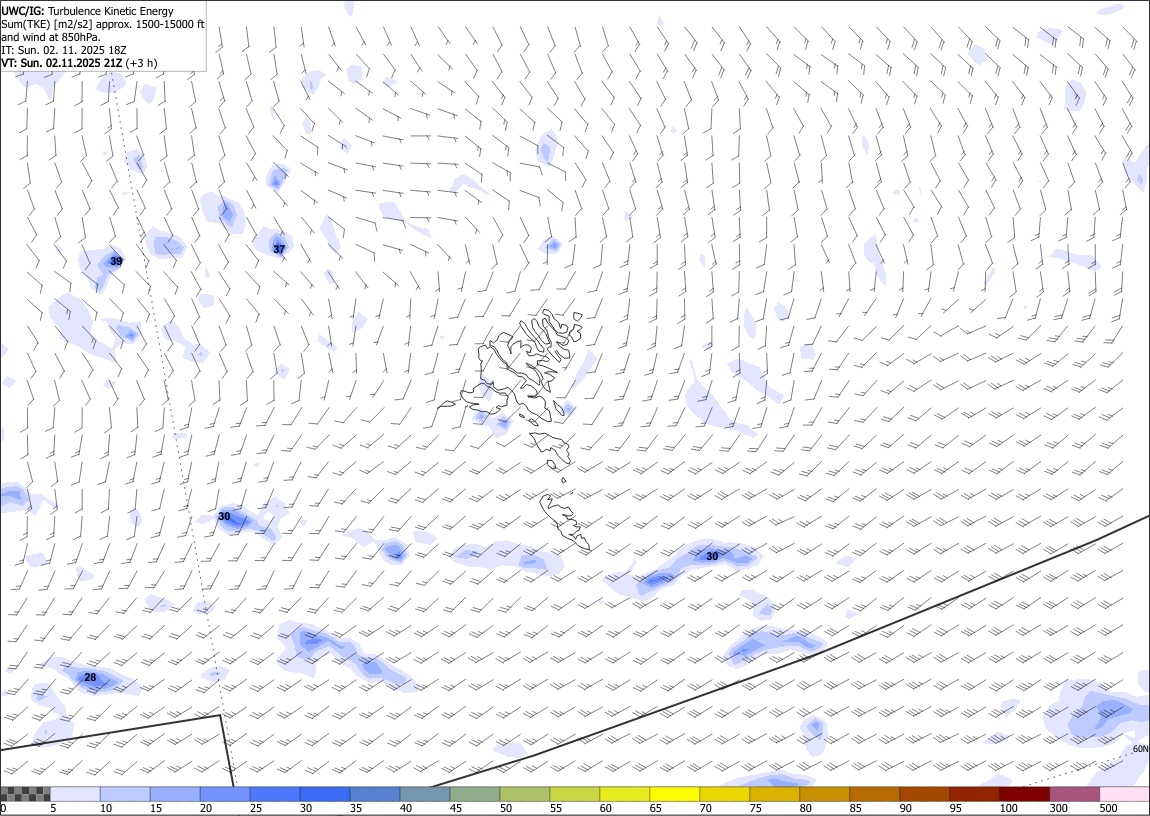Click the 30 label beside the dotted line
The height and width of the screenshot is (816, 1150).
pos(224,517)
